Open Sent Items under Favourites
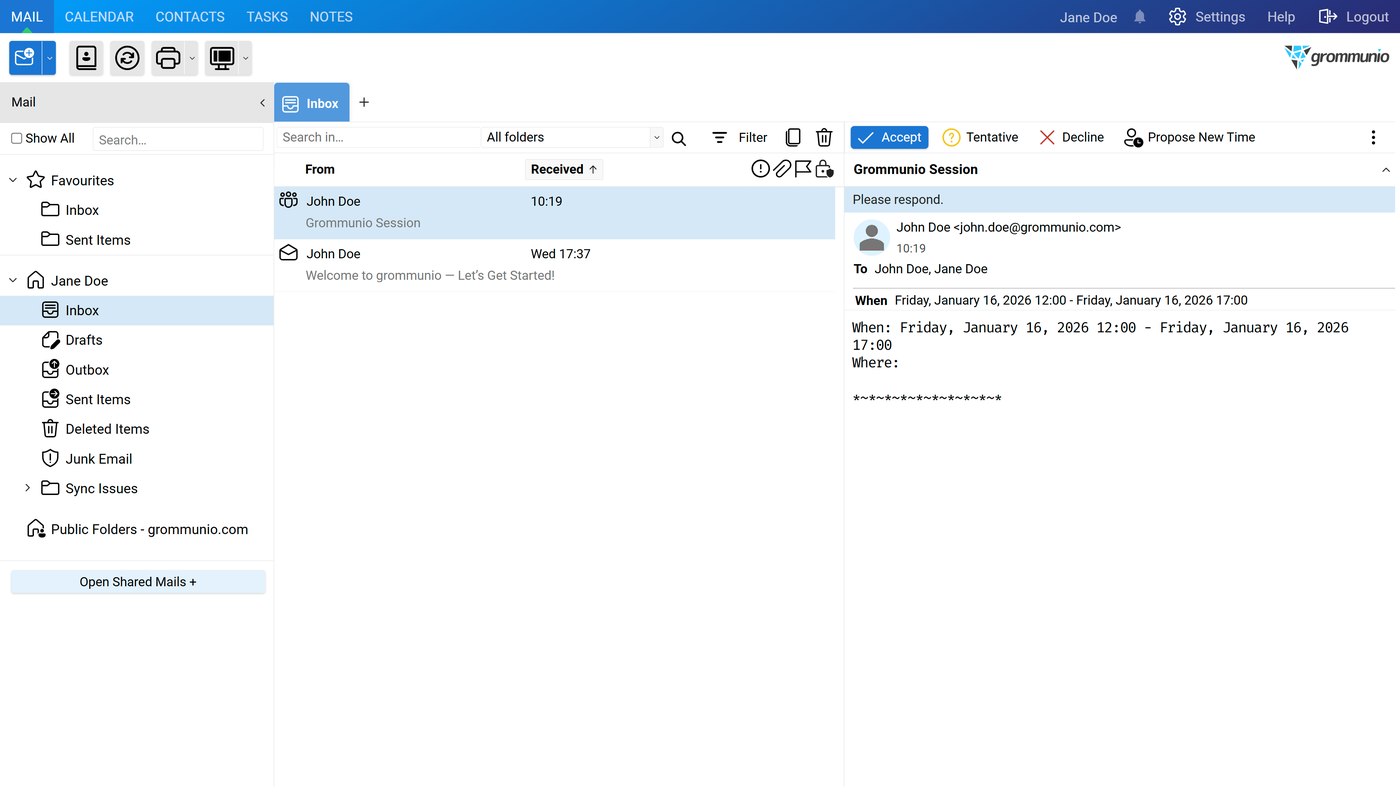Image resolution: width=1400 pixels, height=788 pixels. coord(98,240)
